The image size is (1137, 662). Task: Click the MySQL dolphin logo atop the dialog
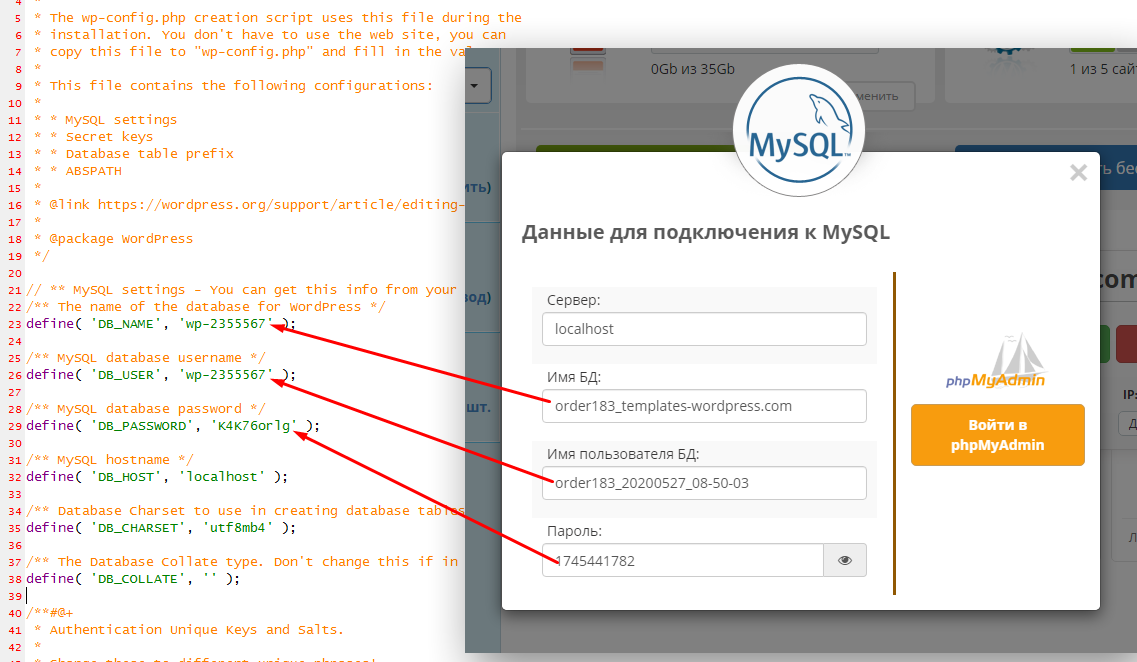point(798,131)
